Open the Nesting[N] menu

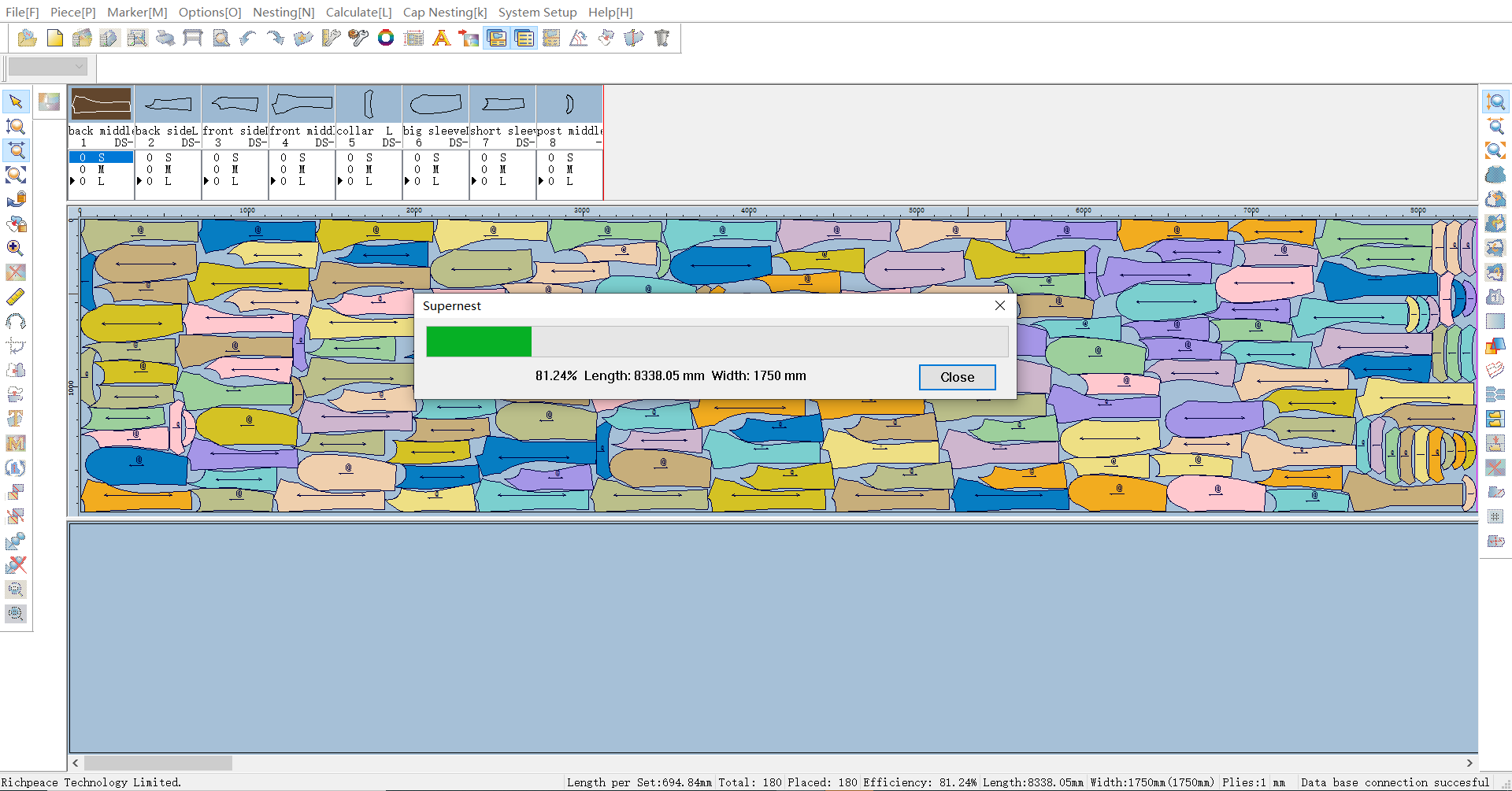point(283,13)
